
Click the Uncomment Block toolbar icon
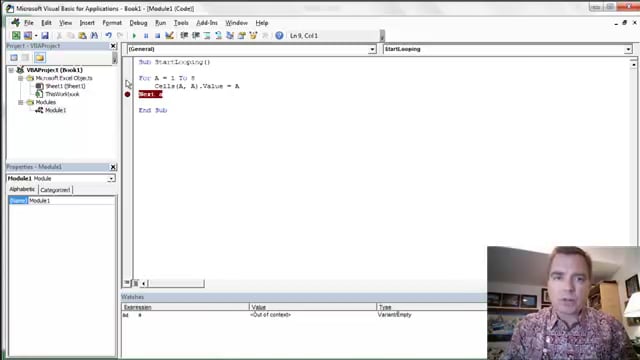click(x=218, y=36)
